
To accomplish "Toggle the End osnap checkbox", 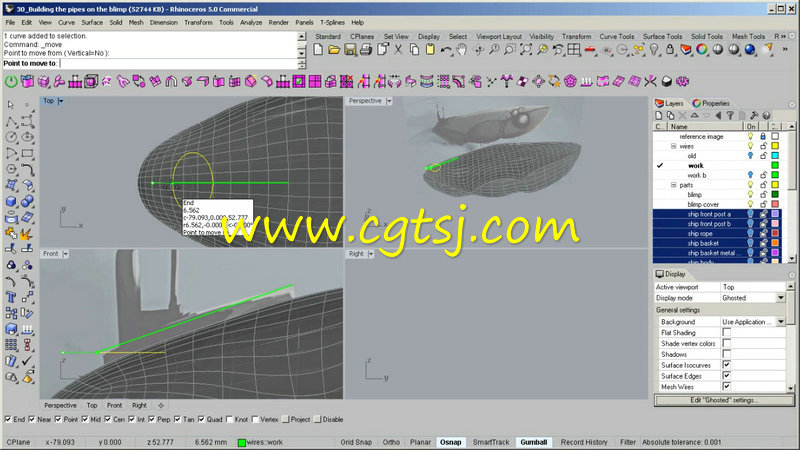I will [x=8, y=419].
